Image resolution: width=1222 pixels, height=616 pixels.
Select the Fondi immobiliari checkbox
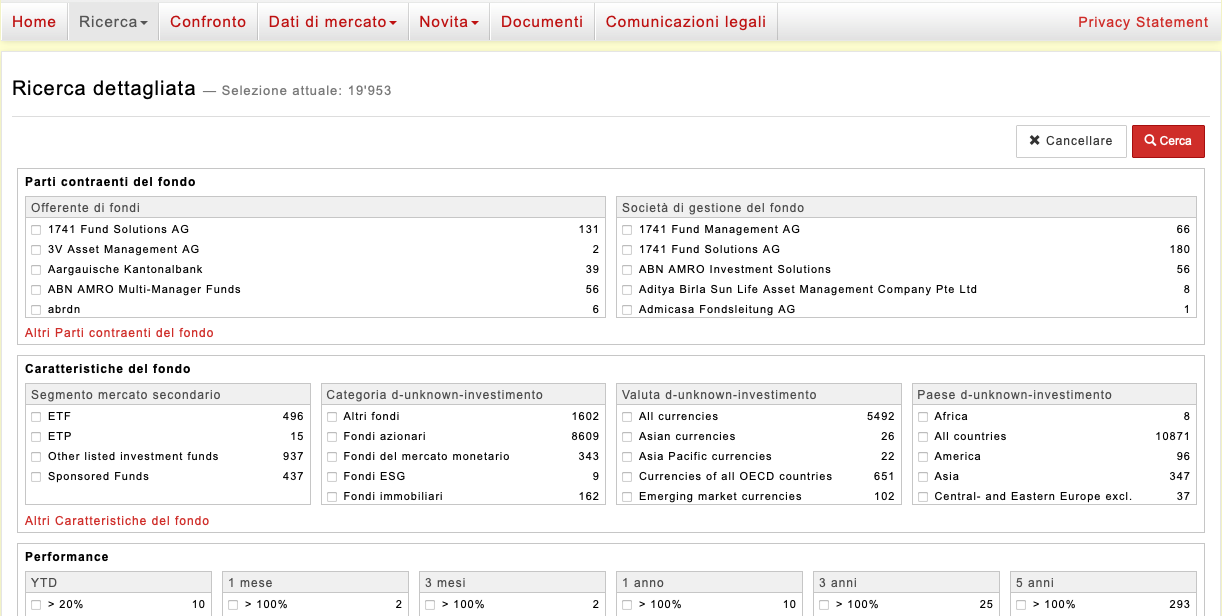[332, 497]
